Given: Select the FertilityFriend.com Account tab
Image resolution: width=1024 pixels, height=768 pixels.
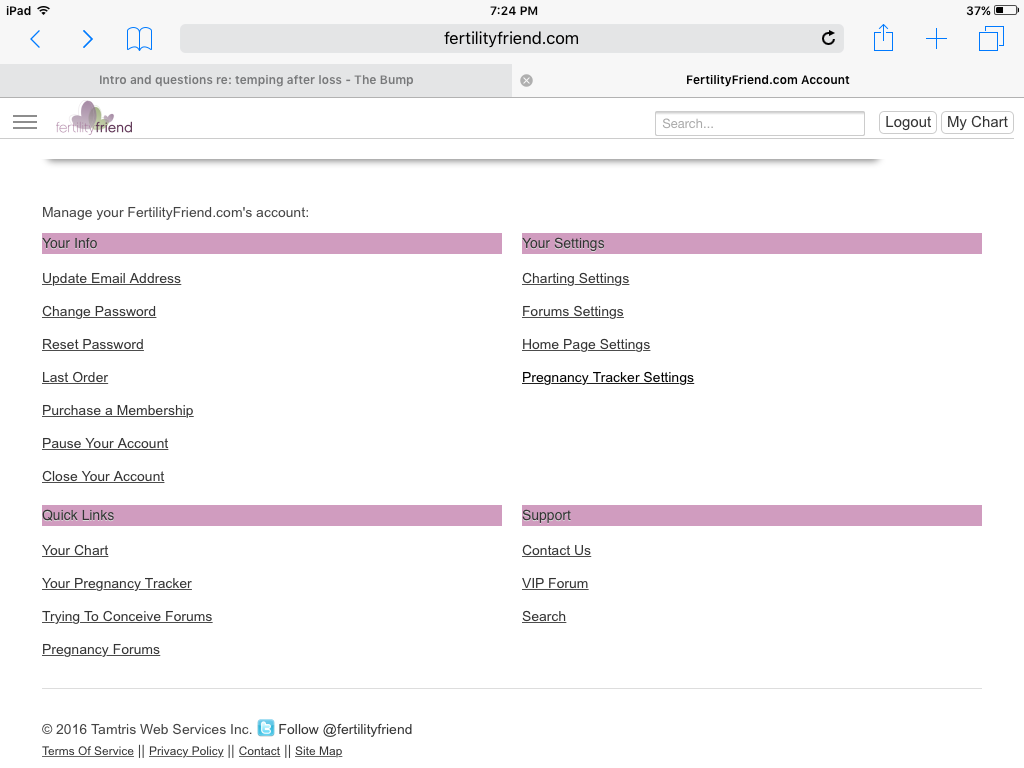Looking at the screenshot, I should [x=767, y=80].
